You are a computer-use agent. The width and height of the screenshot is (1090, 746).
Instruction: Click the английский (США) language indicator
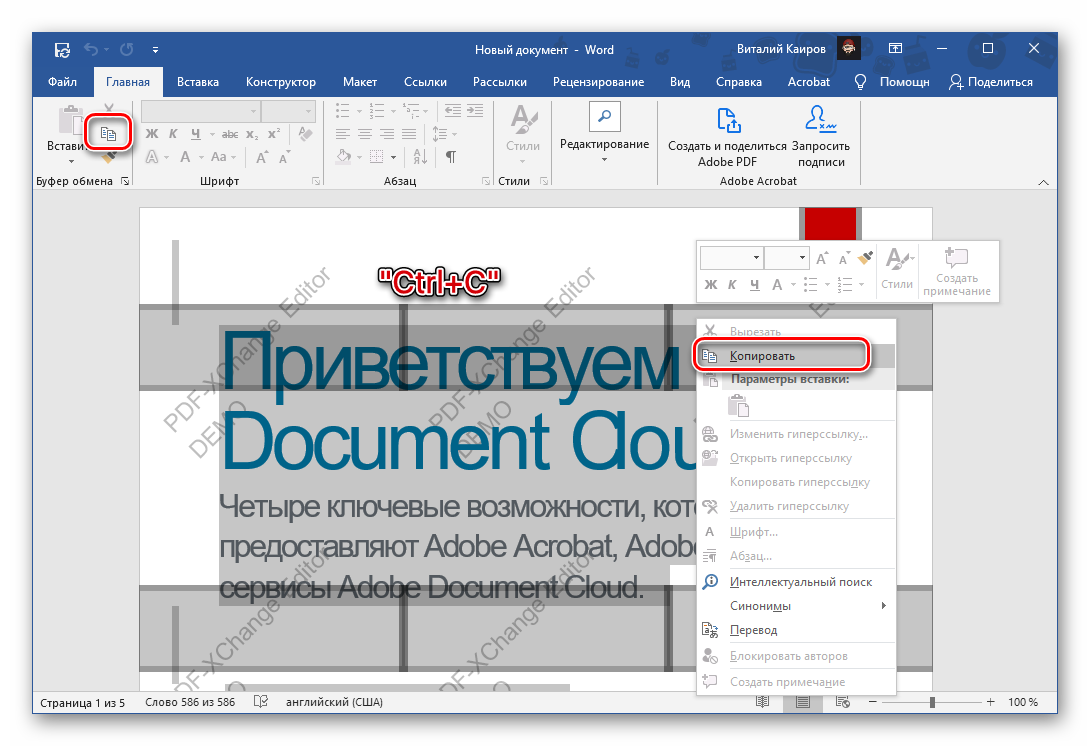point(334,702)
